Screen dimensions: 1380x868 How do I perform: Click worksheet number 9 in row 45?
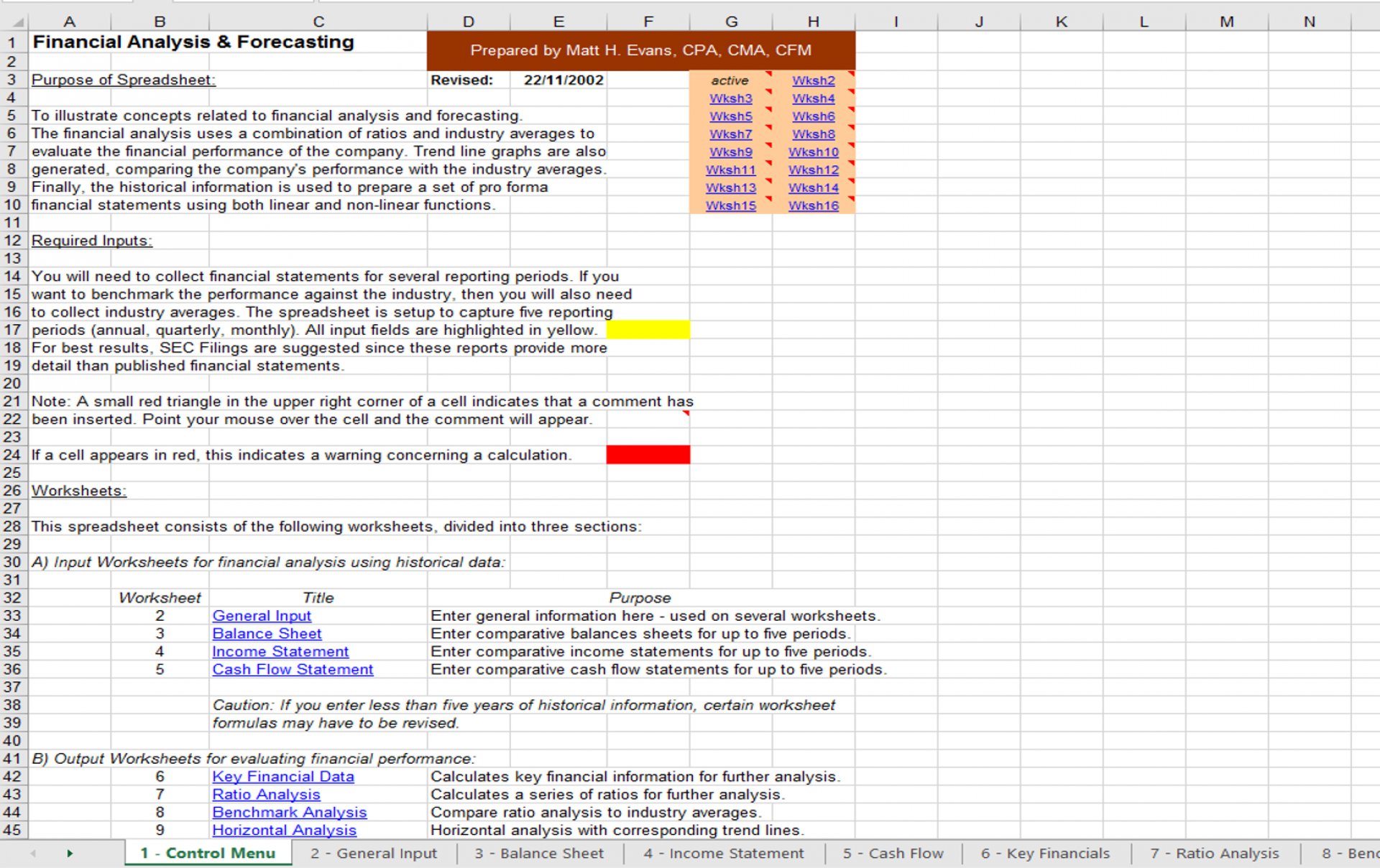160,830
